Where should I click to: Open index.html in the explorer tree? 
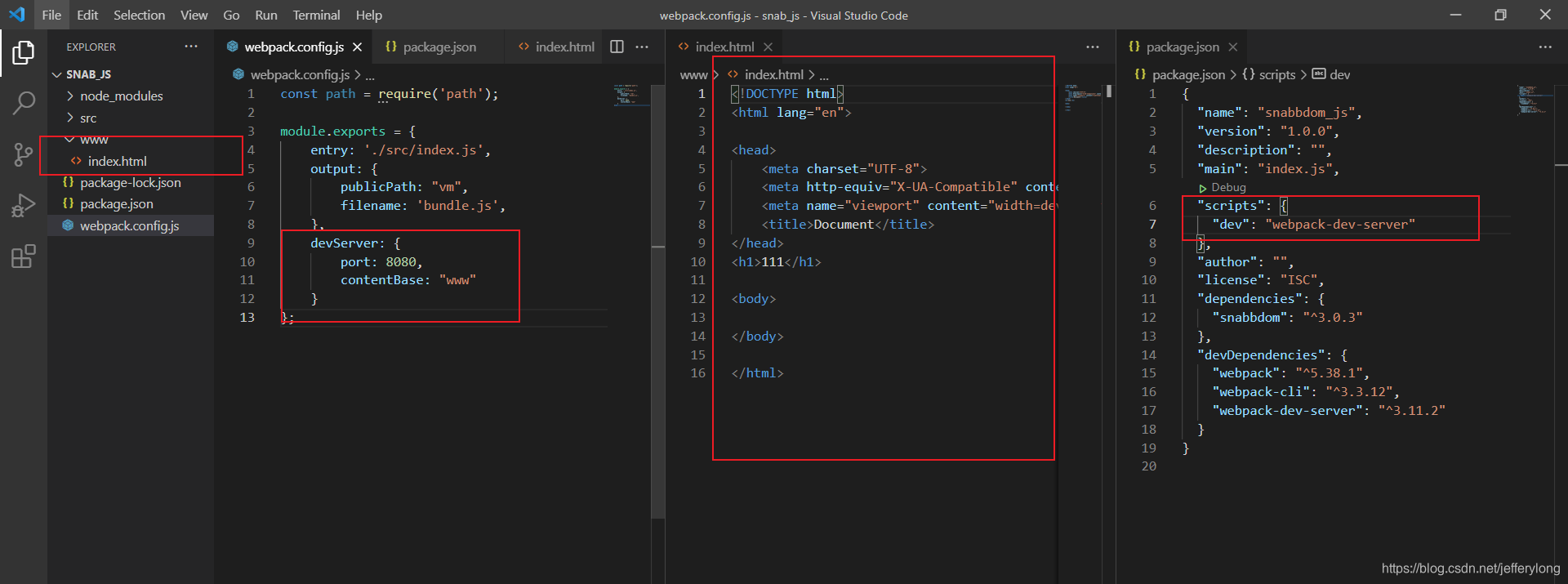[131, 162]
